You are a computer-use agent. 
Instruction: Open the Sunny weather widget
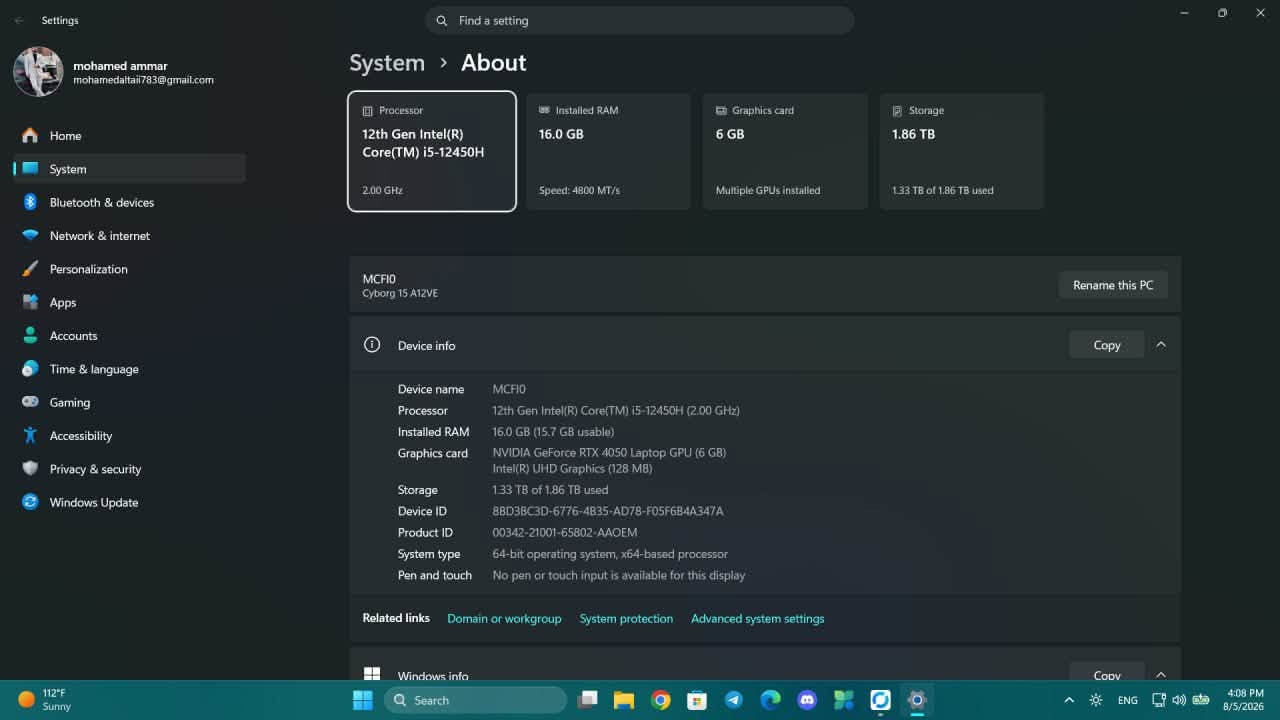click(46, 700)
